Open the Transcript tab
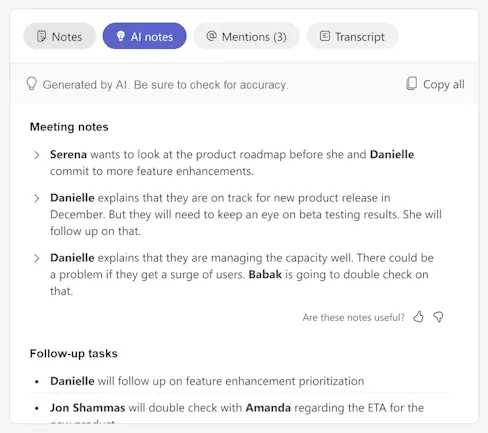Image resolution: width=488 pixels, height=433 pixels. pos(352,36)
